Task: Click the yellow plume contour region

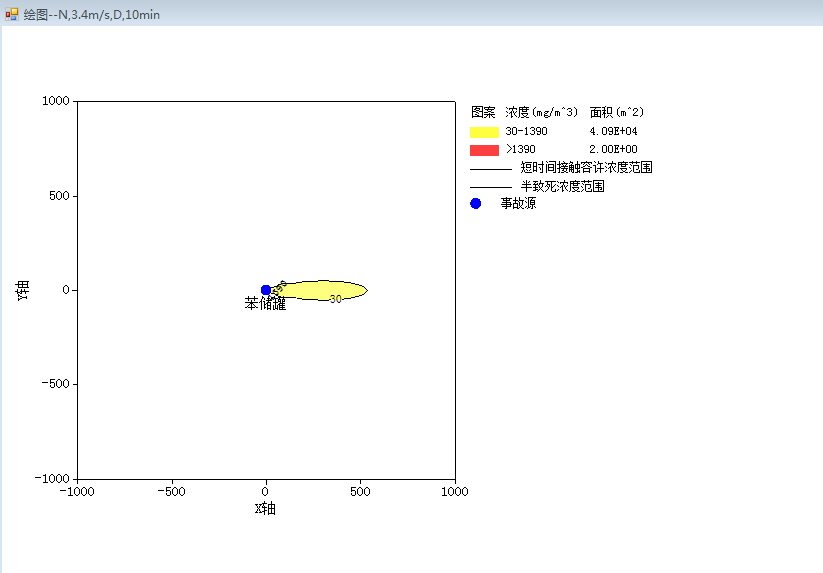Action: coord(320,290)
